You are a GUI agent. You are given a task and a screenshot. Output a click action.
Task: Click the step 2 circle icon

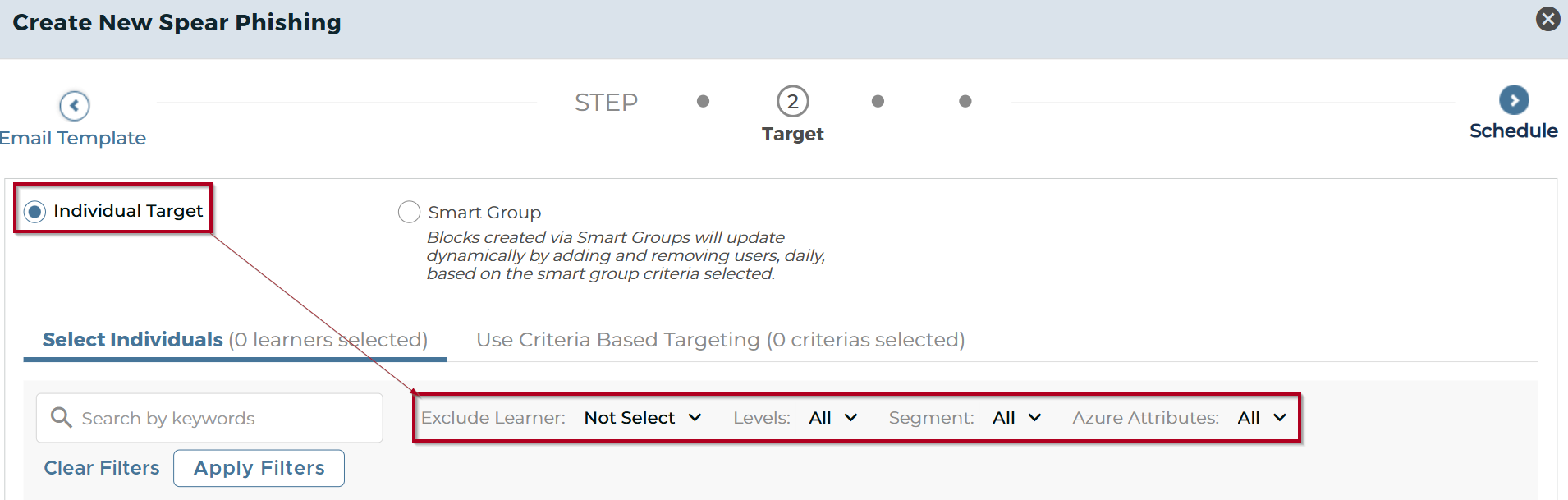[792, 102]
